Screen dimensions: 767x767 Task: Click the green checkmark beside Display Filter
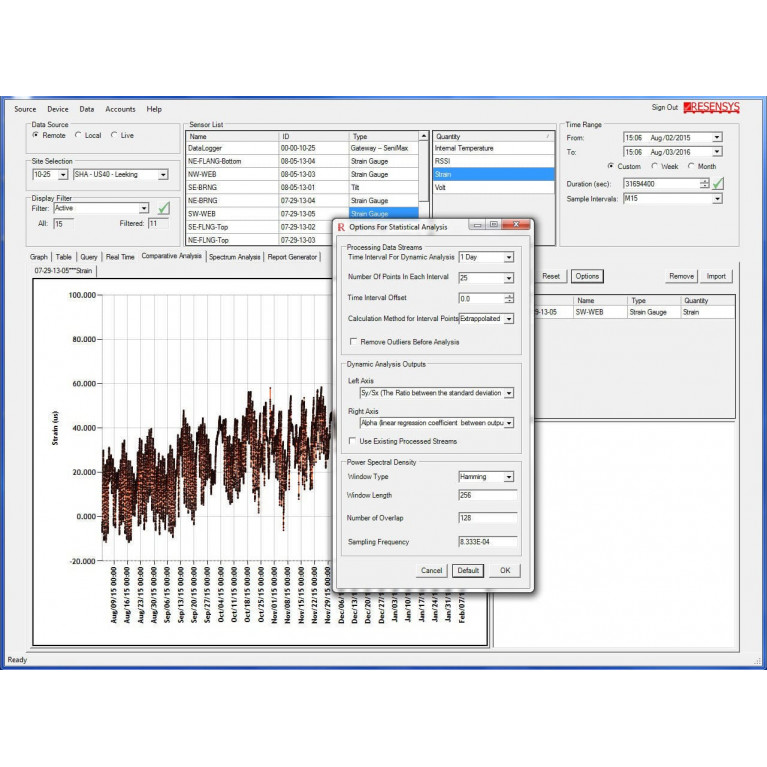pos(164,208)
